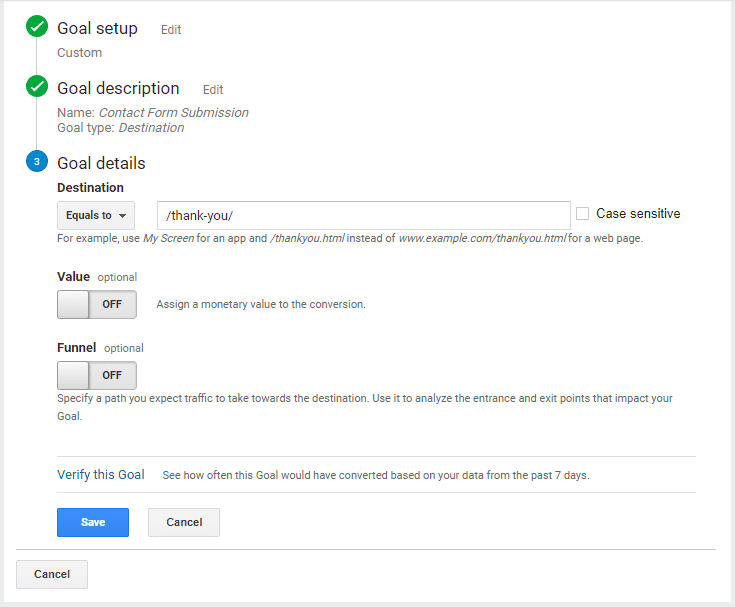Viewport: 735px width, 607px height.
Task: Click the Custom label under Goal setup
Action: coord(80,53)
